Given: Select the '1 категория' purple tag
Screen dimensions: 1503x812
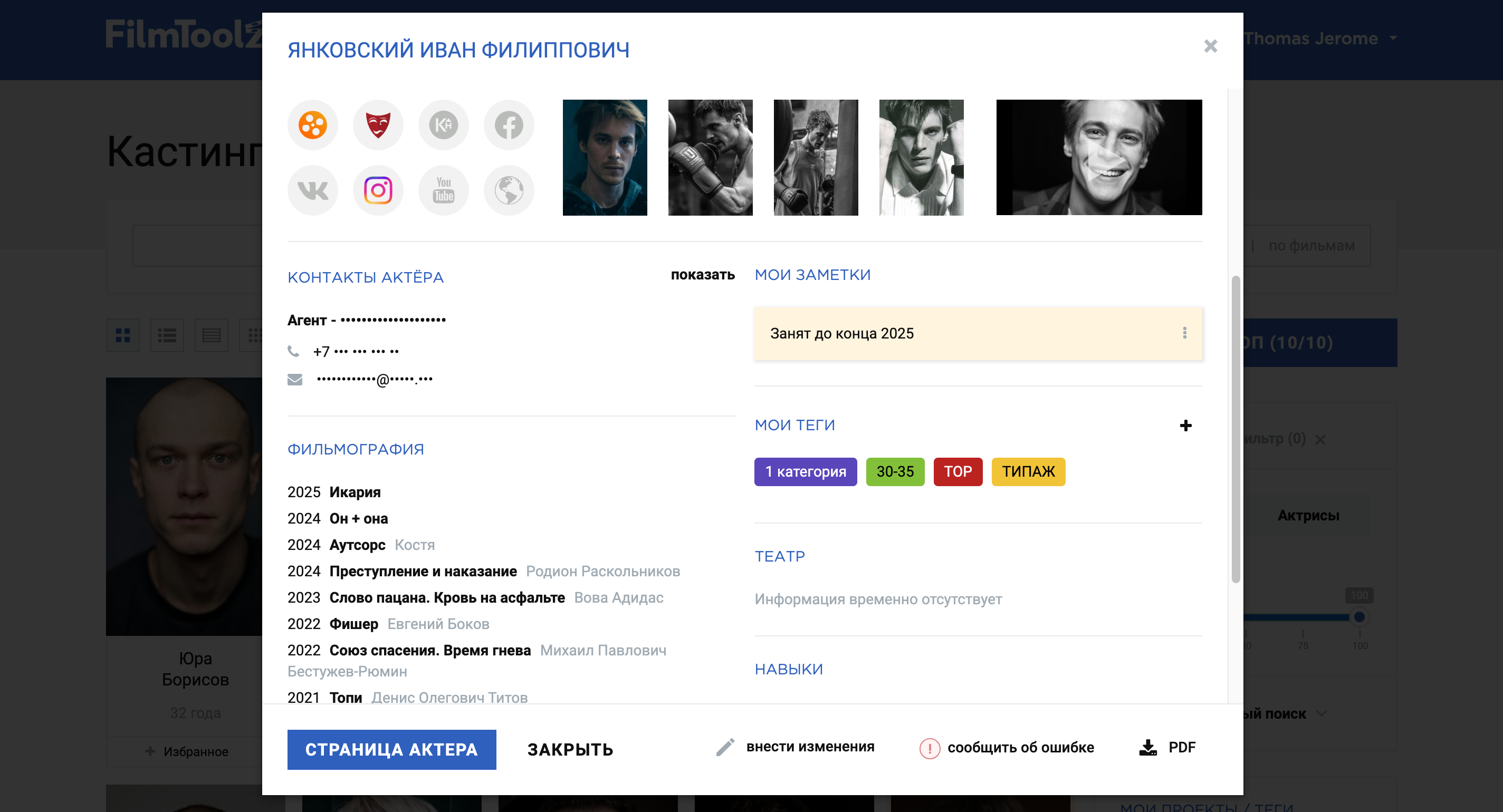Looking at the screenshot, I should 806,472.
